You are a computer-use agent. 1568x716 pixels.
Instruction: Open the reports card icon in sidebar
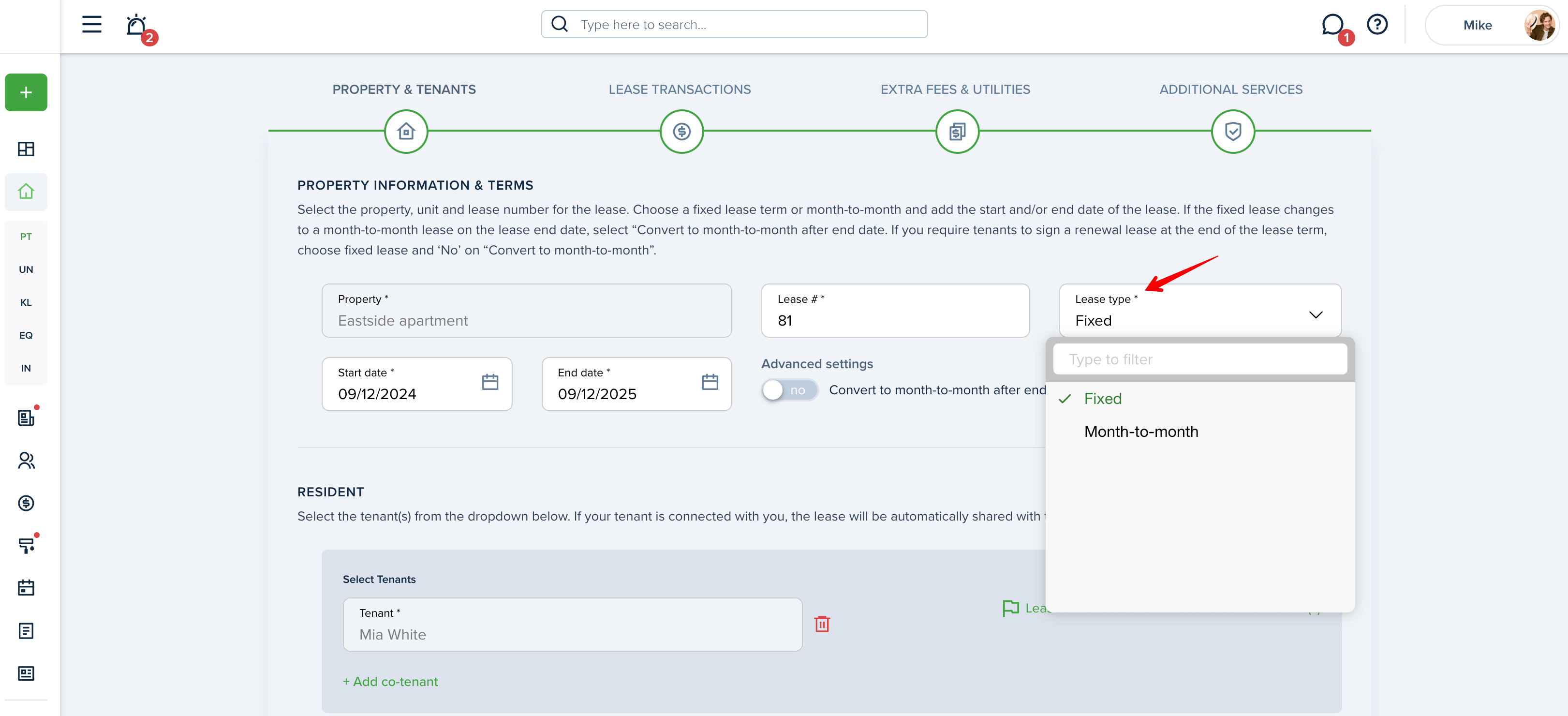pos(26,673)
